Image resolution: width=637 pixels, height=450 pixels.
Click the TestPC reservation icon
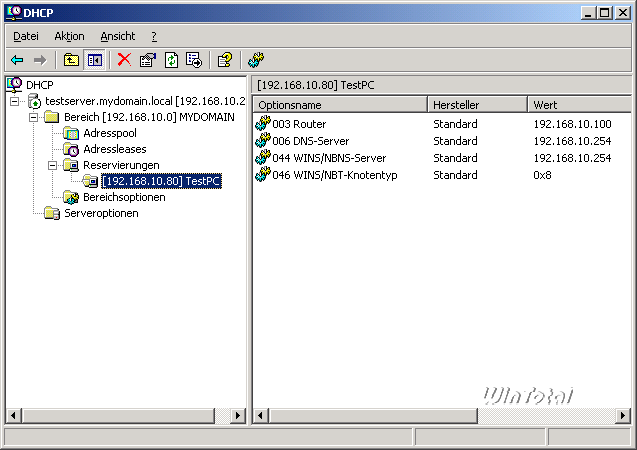90,181
